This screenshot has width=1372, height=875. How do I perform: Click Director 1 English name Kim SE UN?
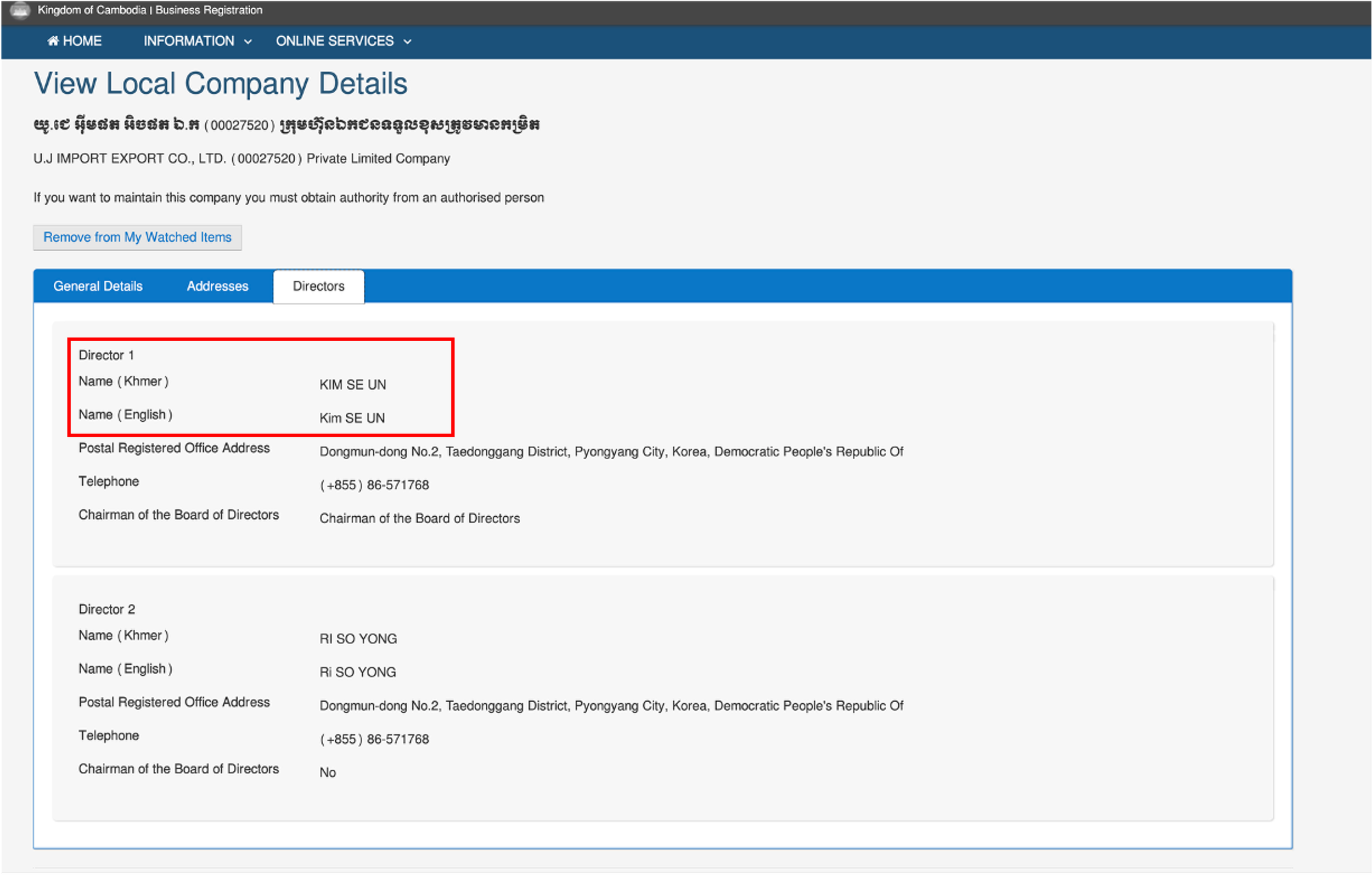pos(352,418)
